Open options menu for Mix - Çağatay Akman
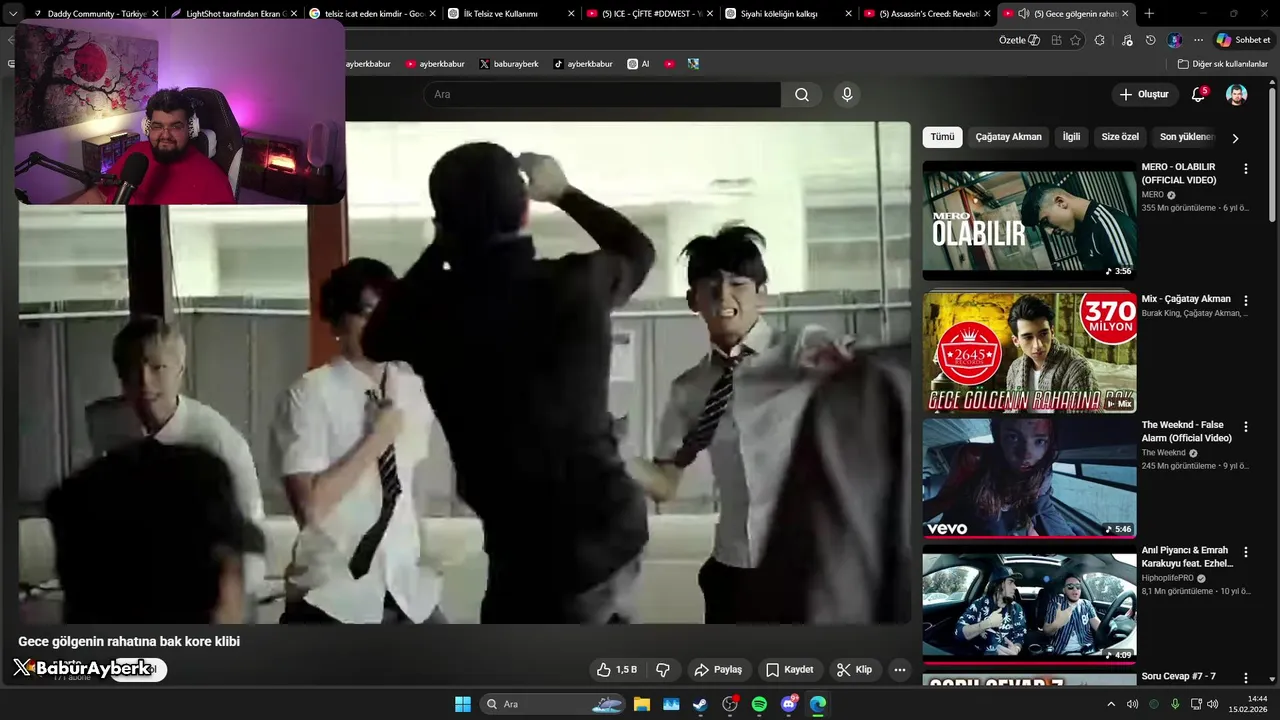This screenshot has height=720, width=1280. [1245, 300]
